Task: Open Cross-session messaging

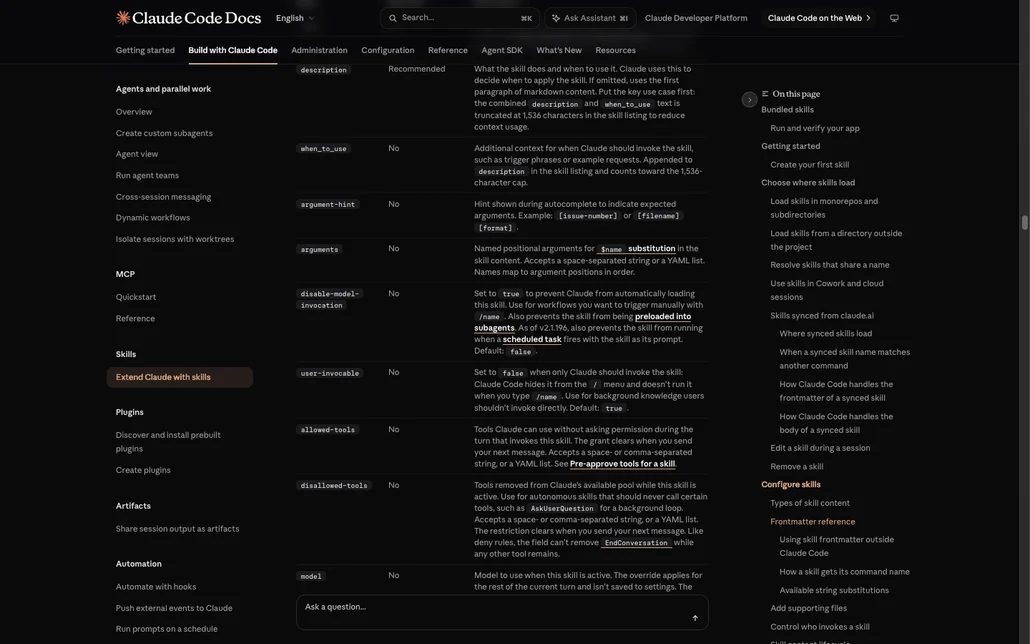Action: pyautogui.click(x=164, y=196)
